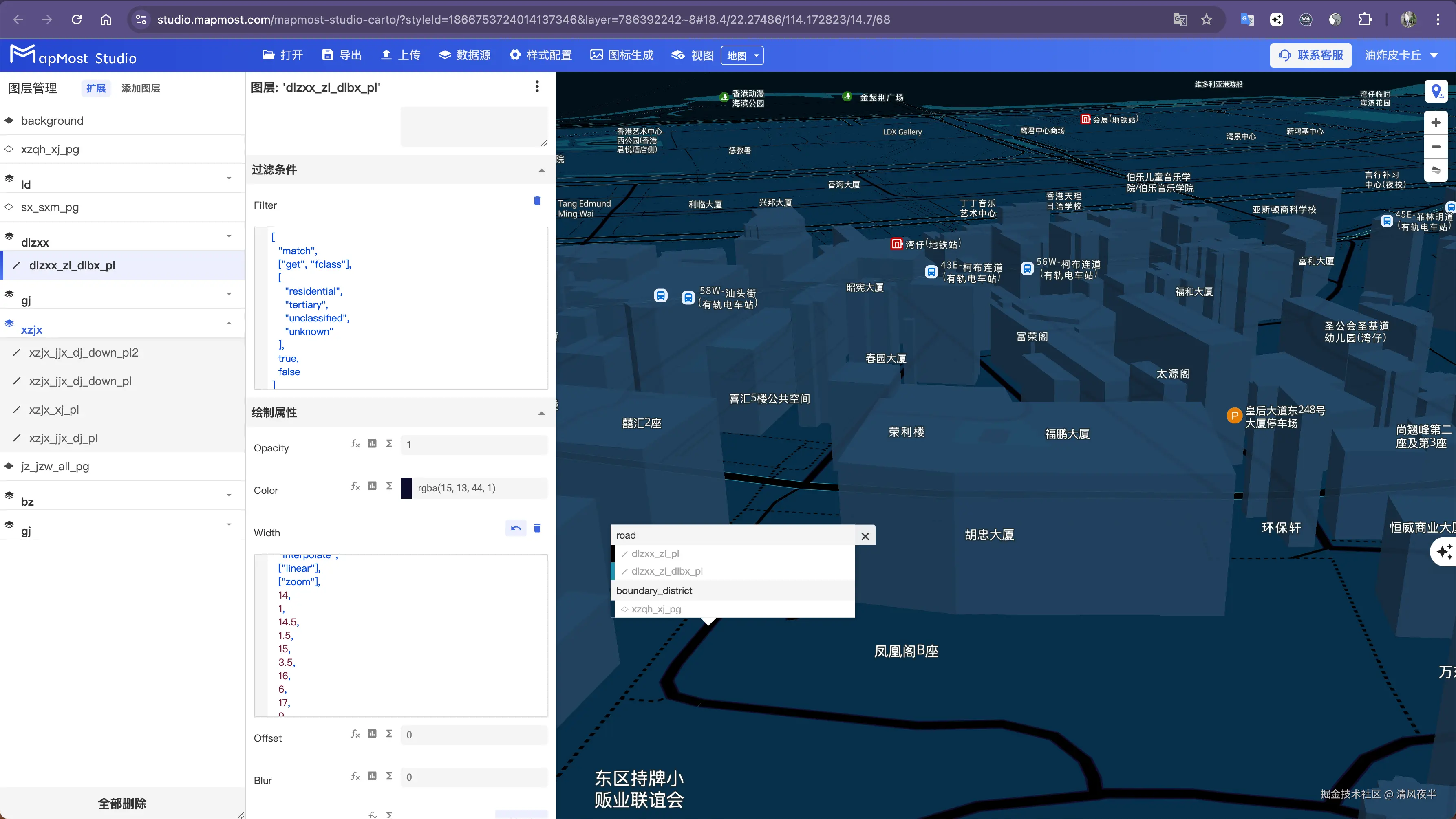Collapse the 绘制属性 paint section
The width and height of the screenshot is (1456, 819).
541,413
